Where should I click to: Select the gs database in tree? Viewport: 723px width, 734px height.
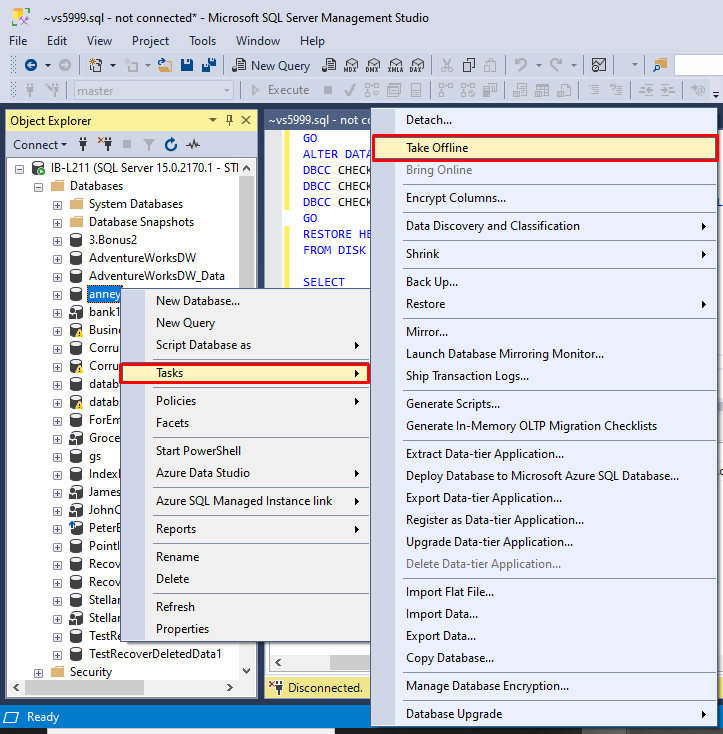tap(95, 456)
